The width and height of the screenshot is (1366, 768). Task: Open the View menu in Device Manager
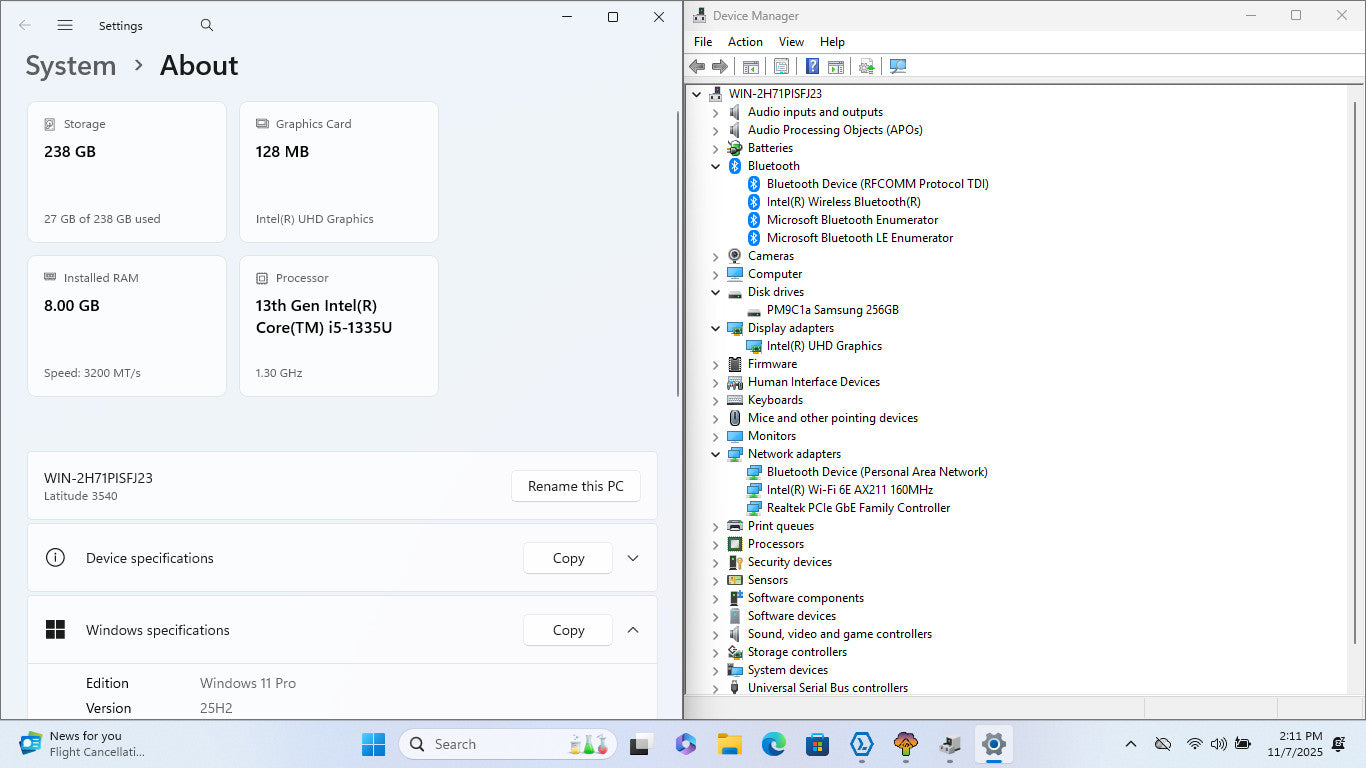click(x=791, y=42)
